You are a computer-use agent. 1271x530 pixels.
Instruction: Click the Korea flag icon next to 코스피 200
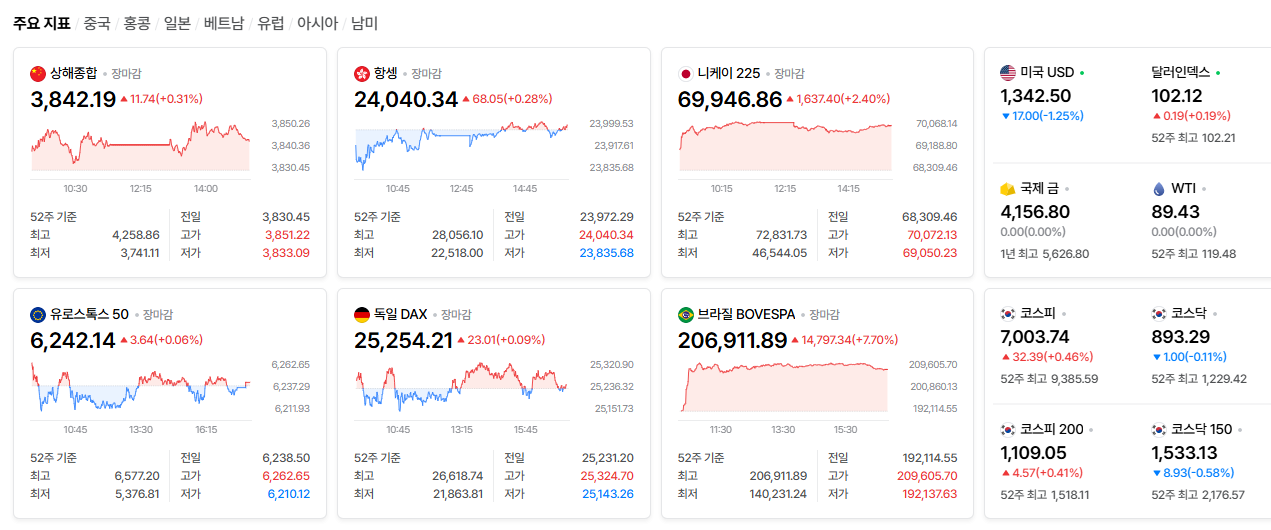coord(1008,429)
